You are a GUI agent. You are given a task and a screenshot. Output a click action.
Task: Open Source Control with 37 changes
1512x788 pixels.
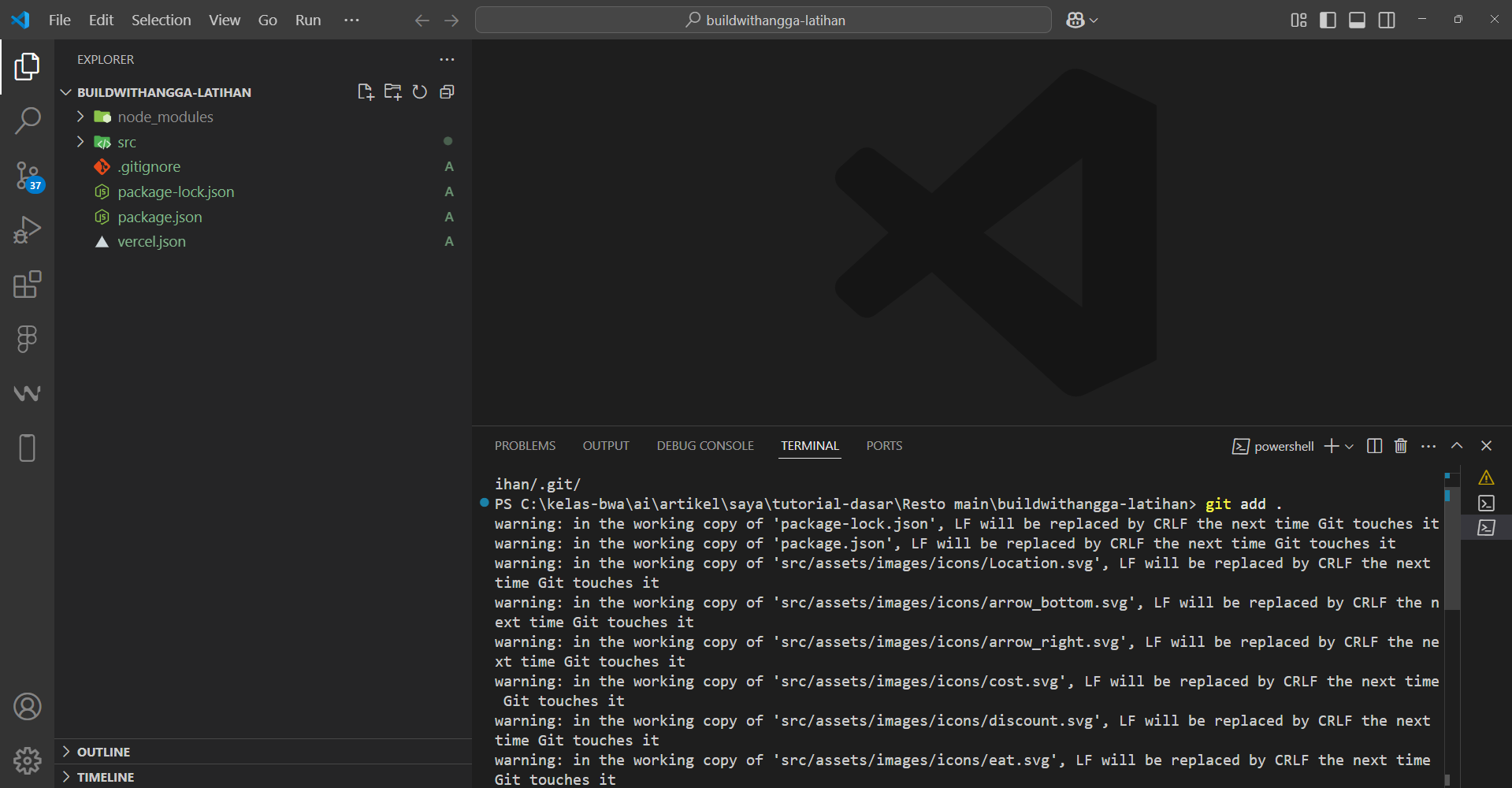pyautogui.click(x=28, y=176)
